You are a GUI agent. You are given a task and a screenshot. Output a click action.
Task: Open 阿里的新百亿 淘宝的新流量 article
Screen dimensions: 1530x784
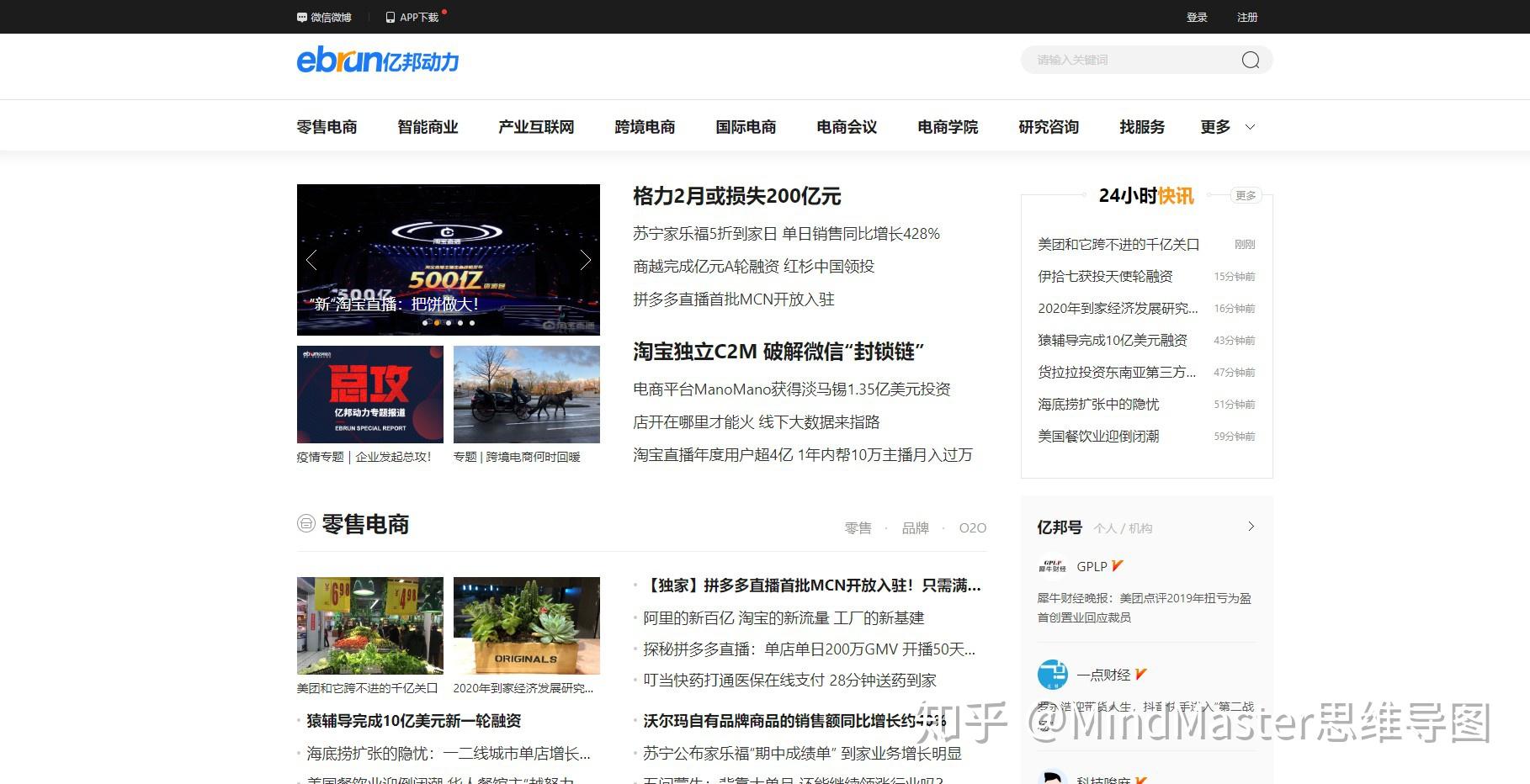(784, 617)
